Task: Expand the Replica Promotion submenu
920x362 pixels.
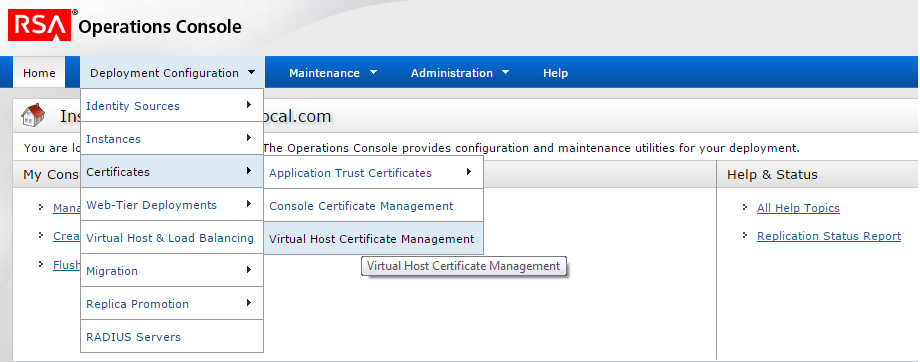Action: (172, 303)
